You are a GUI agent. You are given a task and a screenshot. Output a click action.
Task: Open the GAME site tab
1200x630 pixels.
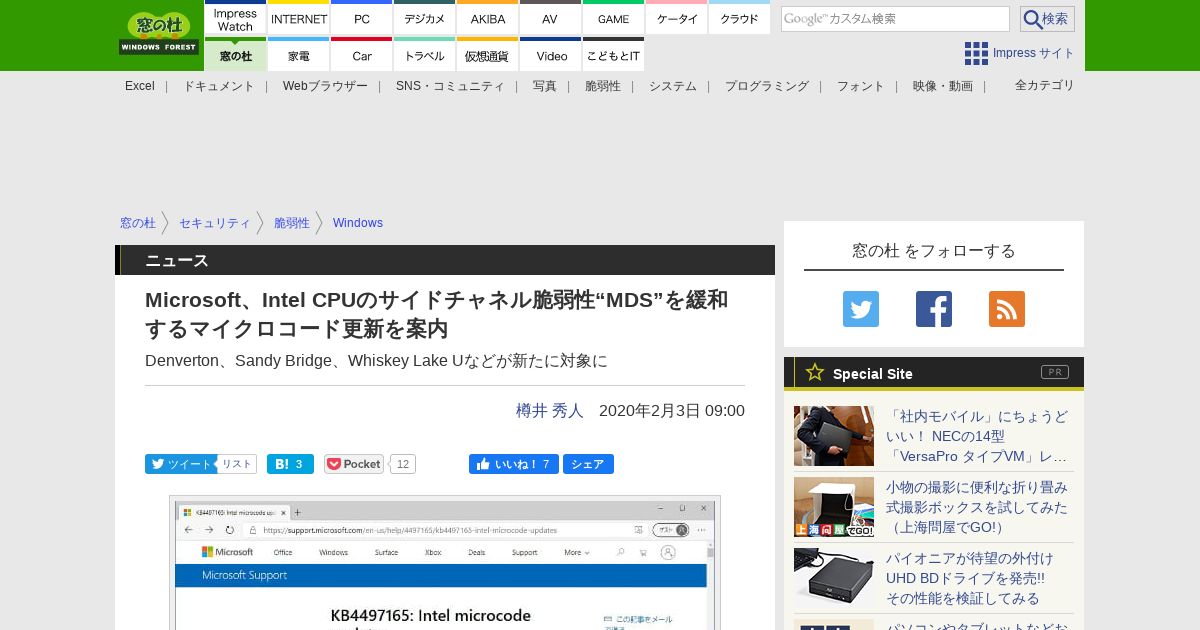[613, 19]
